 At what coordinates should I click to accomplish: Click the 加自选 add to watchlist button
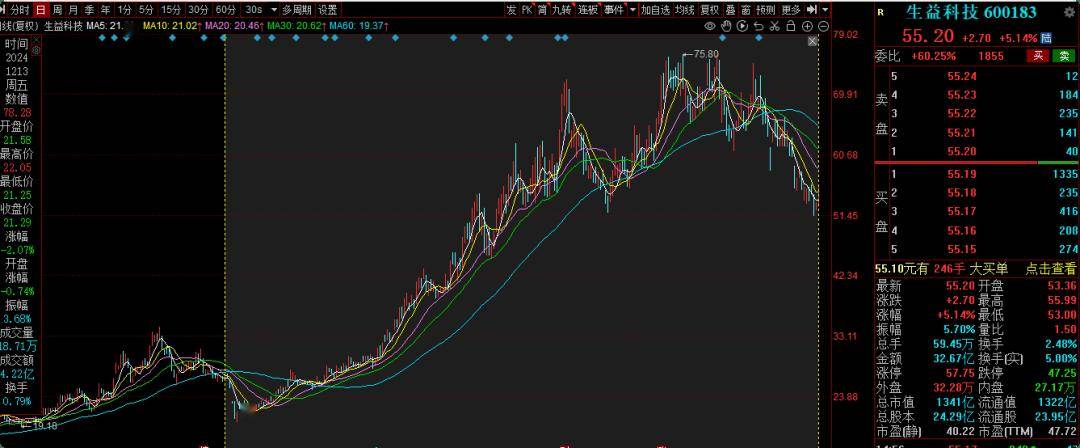click(655, 10)
